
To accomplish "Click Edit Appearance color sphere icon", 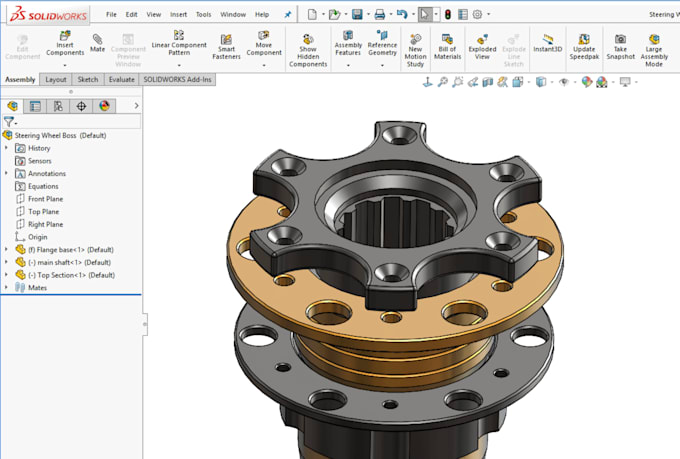I will pos(587,82).
